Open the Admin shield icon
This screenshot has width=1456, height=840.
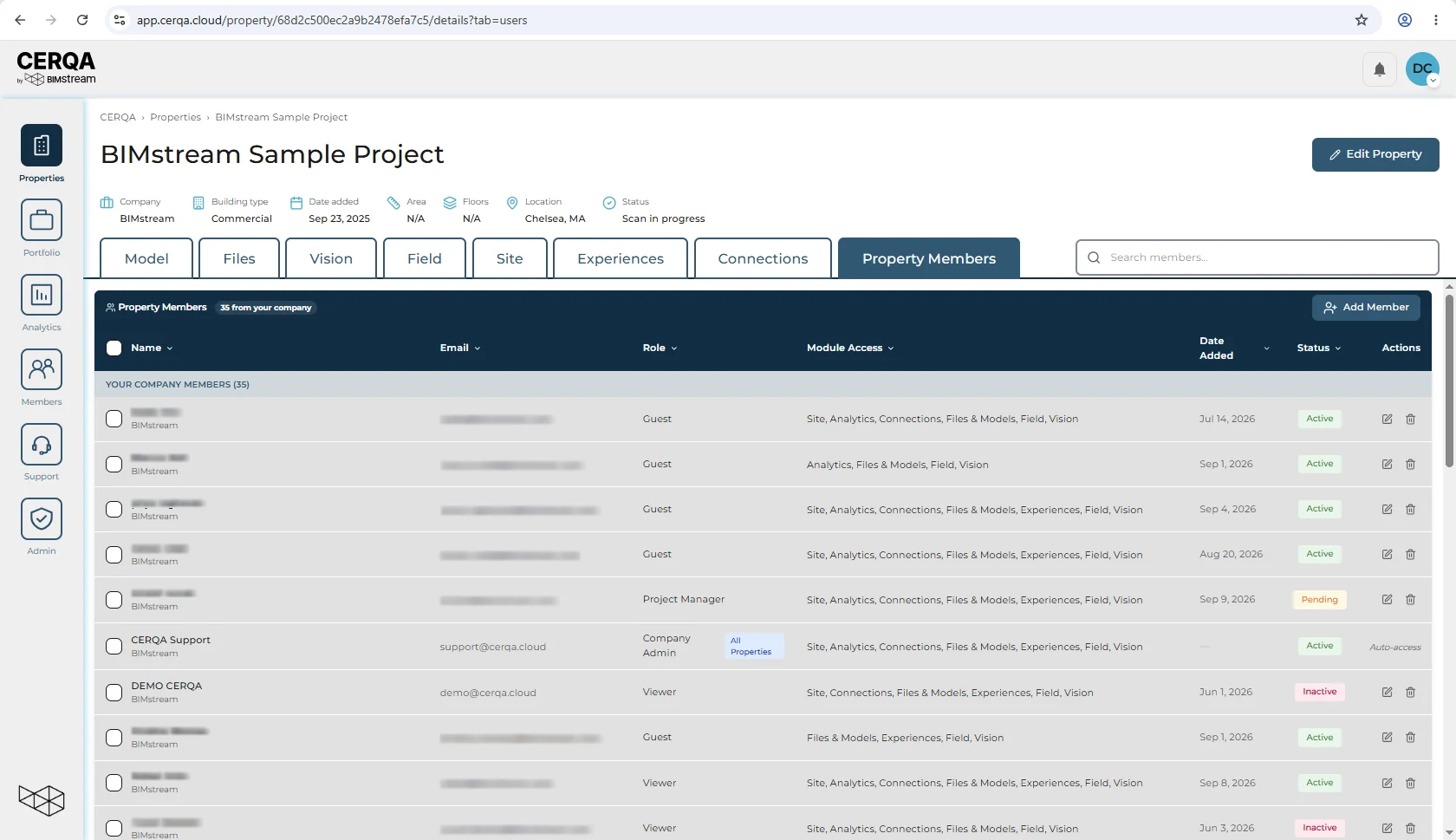tap(42, 518)
